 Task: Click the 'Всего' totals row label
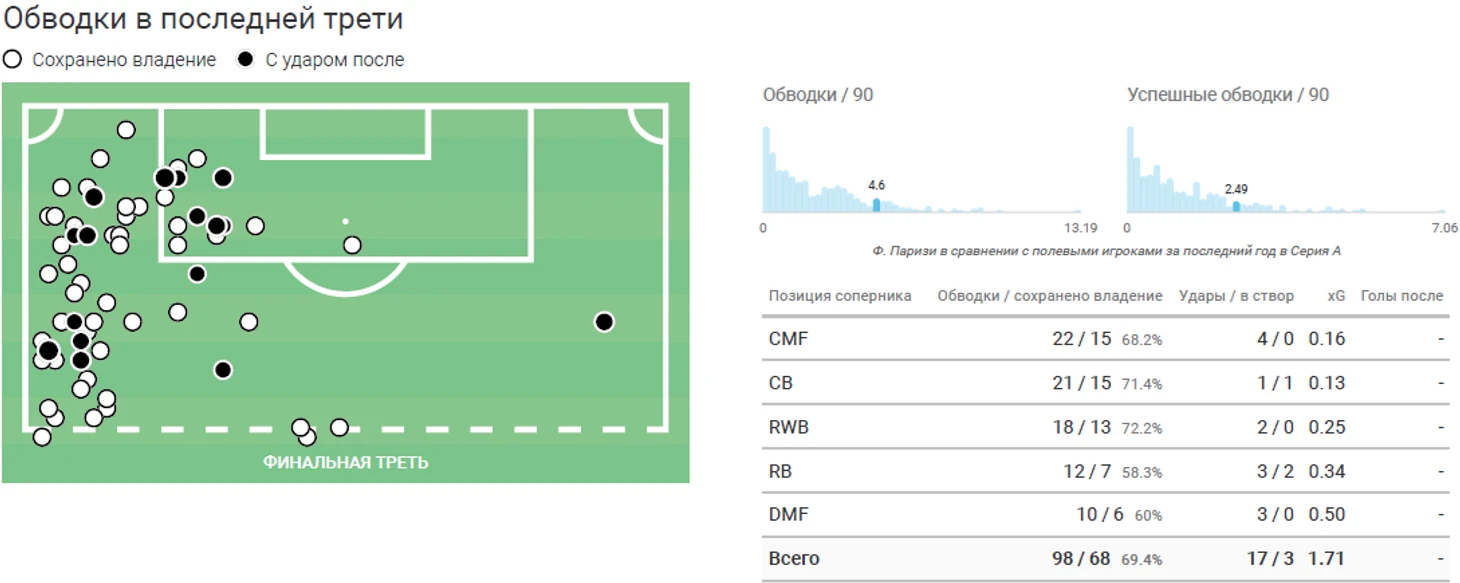point(793,558)
